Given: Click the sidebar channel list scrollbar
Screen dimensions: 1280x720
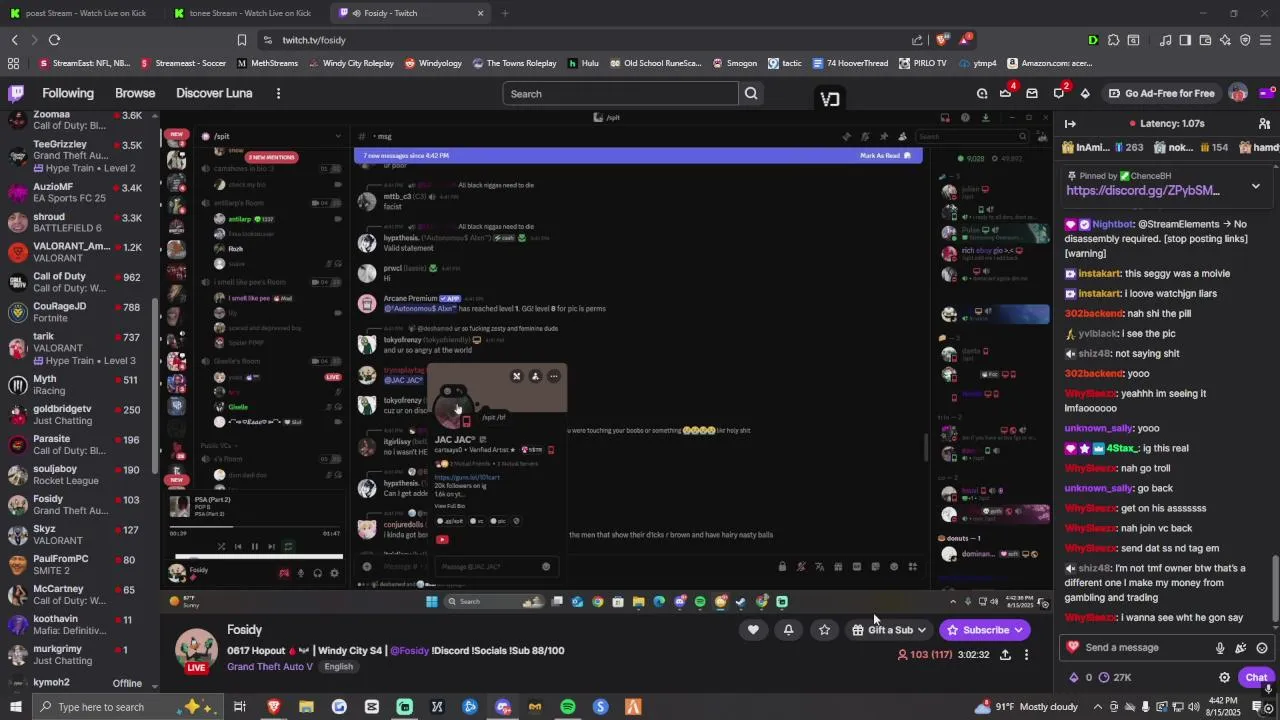Looking at the screenshot, I should pyautogui.click(x=154, y=386).
